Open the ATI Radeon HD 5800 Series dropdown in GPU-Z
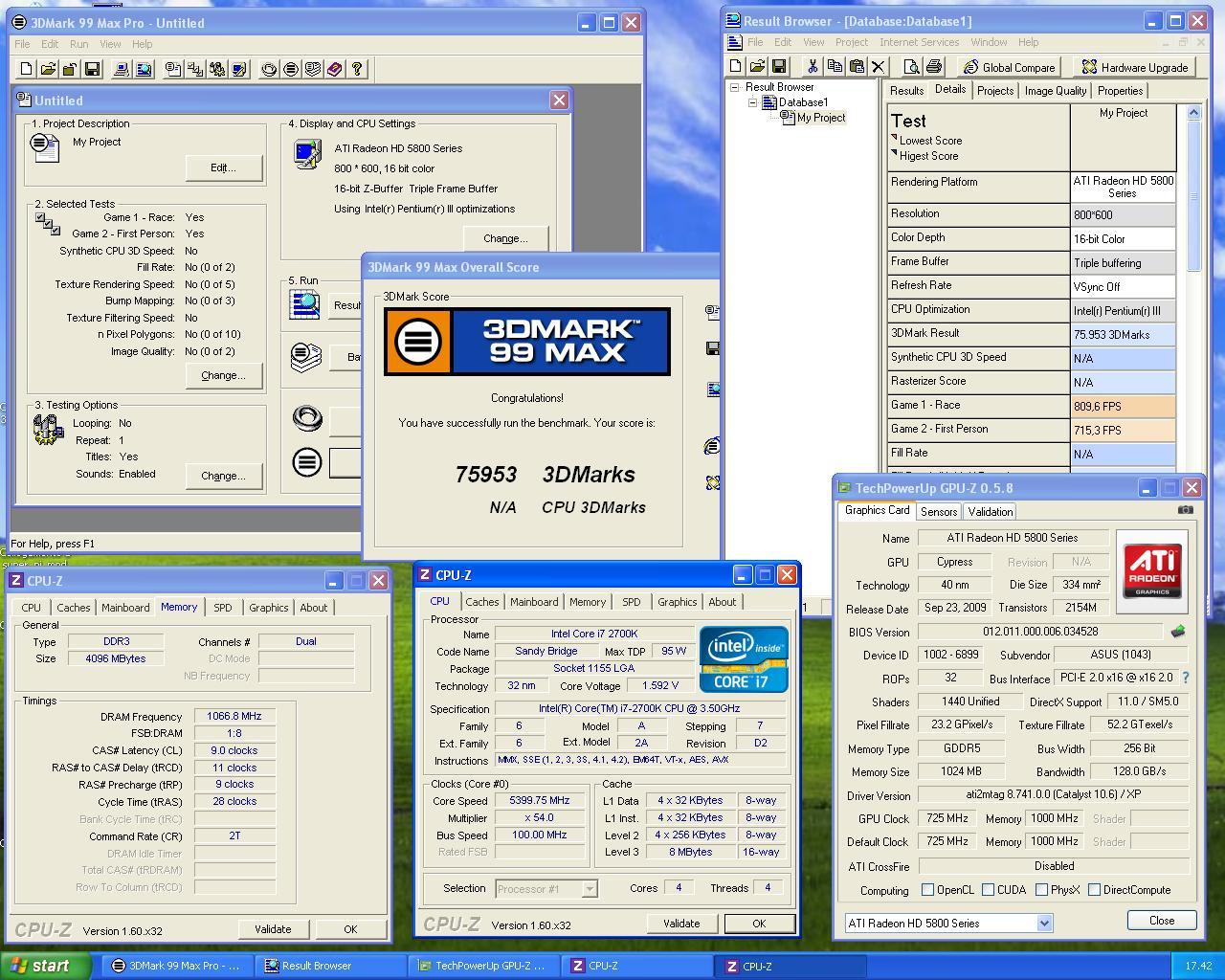 (x=1044, y=924)
